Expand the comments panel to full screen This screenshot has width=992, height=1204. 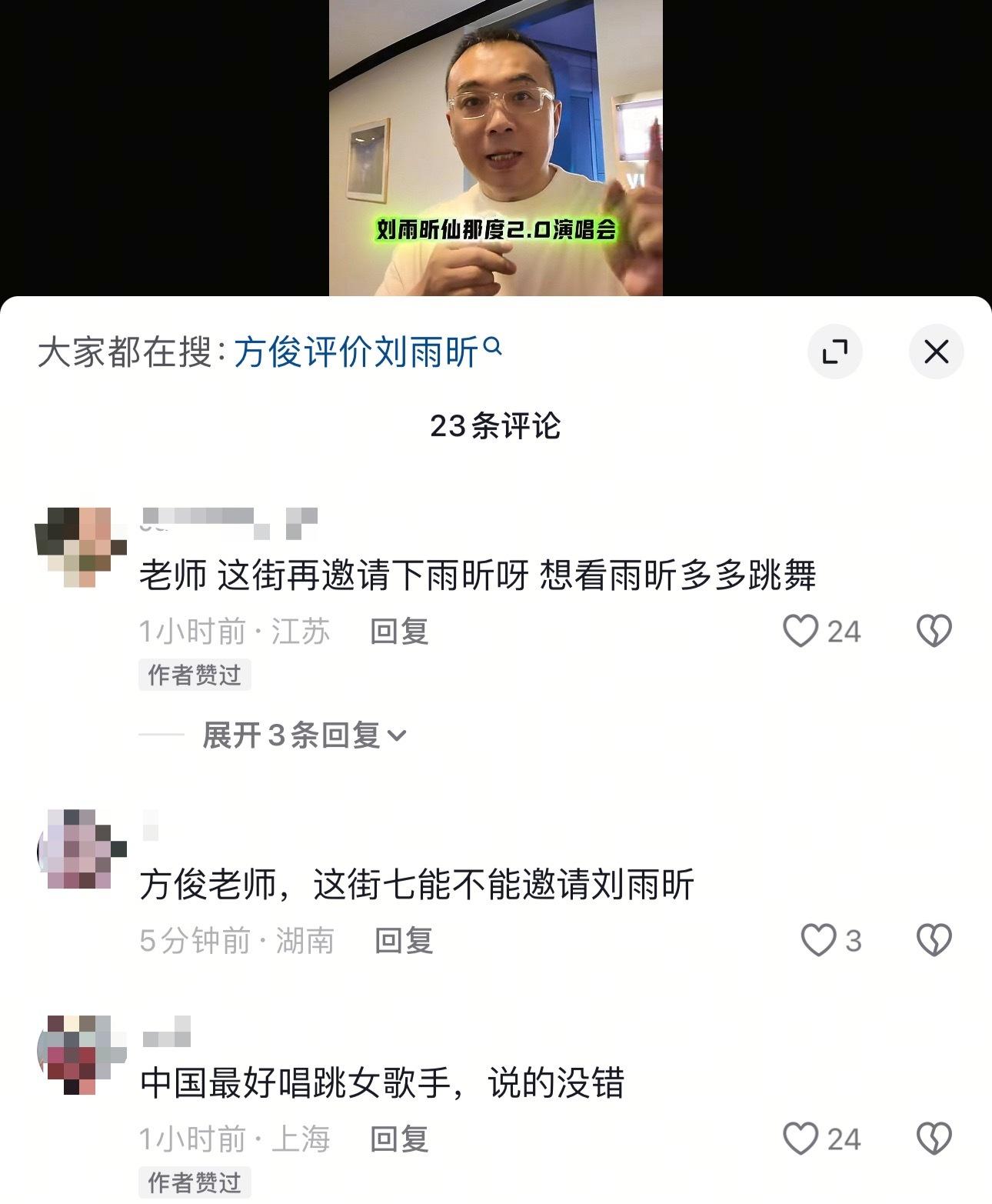coord(834,352)
